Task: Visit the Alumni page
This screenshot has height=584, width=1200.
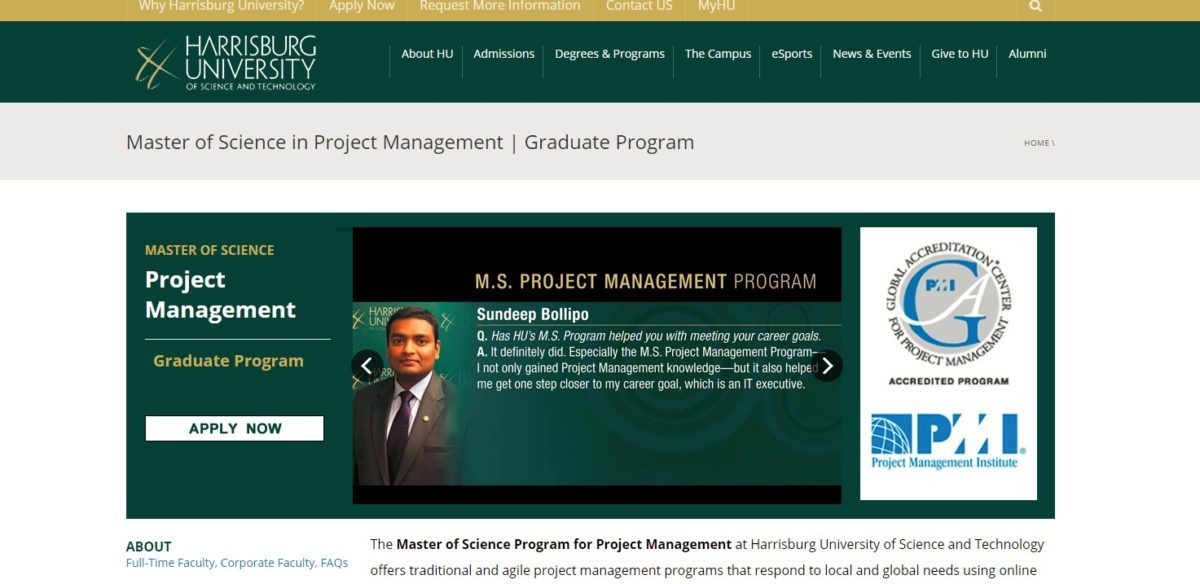Action: pos(1027,54)
